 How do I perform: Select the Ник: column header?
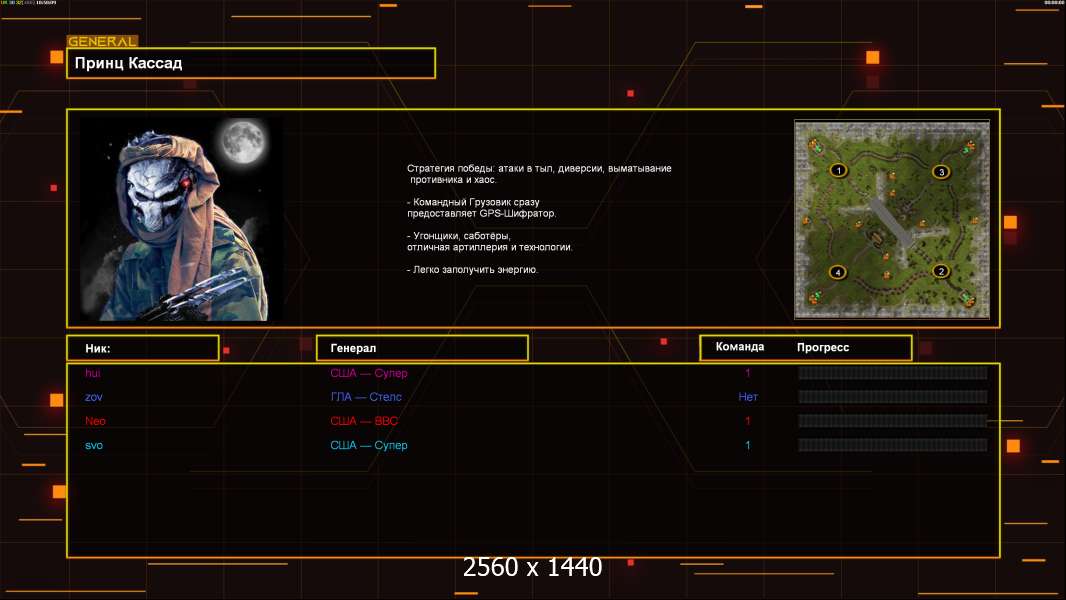pyautogui.click(x=143, y=348)
